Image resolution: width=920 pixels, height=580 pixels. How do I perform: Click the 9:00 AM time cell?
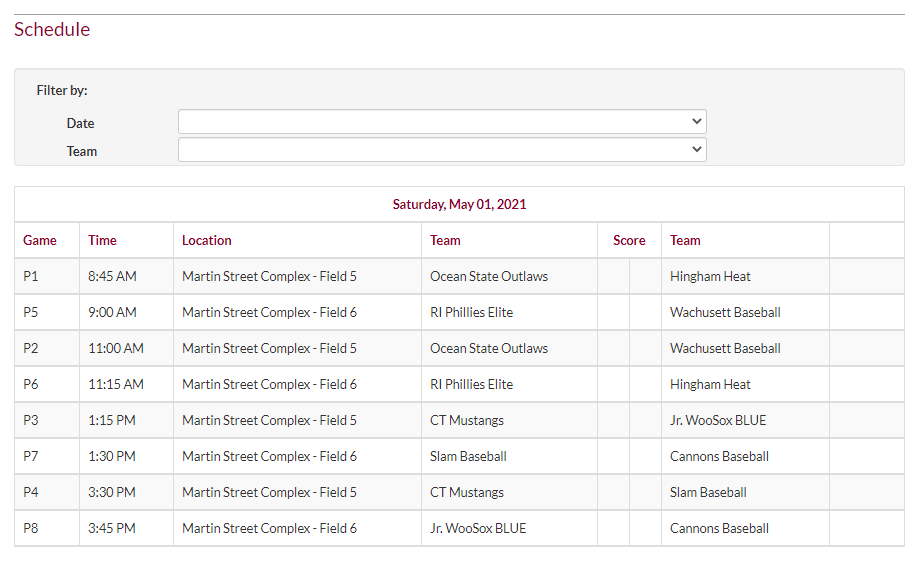click(x=112, y=312)
